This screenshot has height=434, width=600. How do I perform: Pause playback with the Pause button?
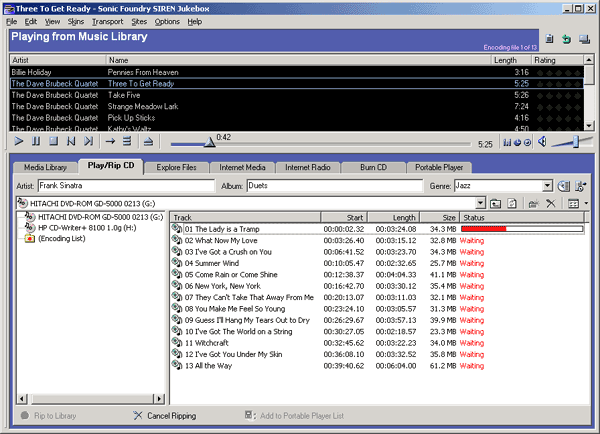tap(36, 142)
